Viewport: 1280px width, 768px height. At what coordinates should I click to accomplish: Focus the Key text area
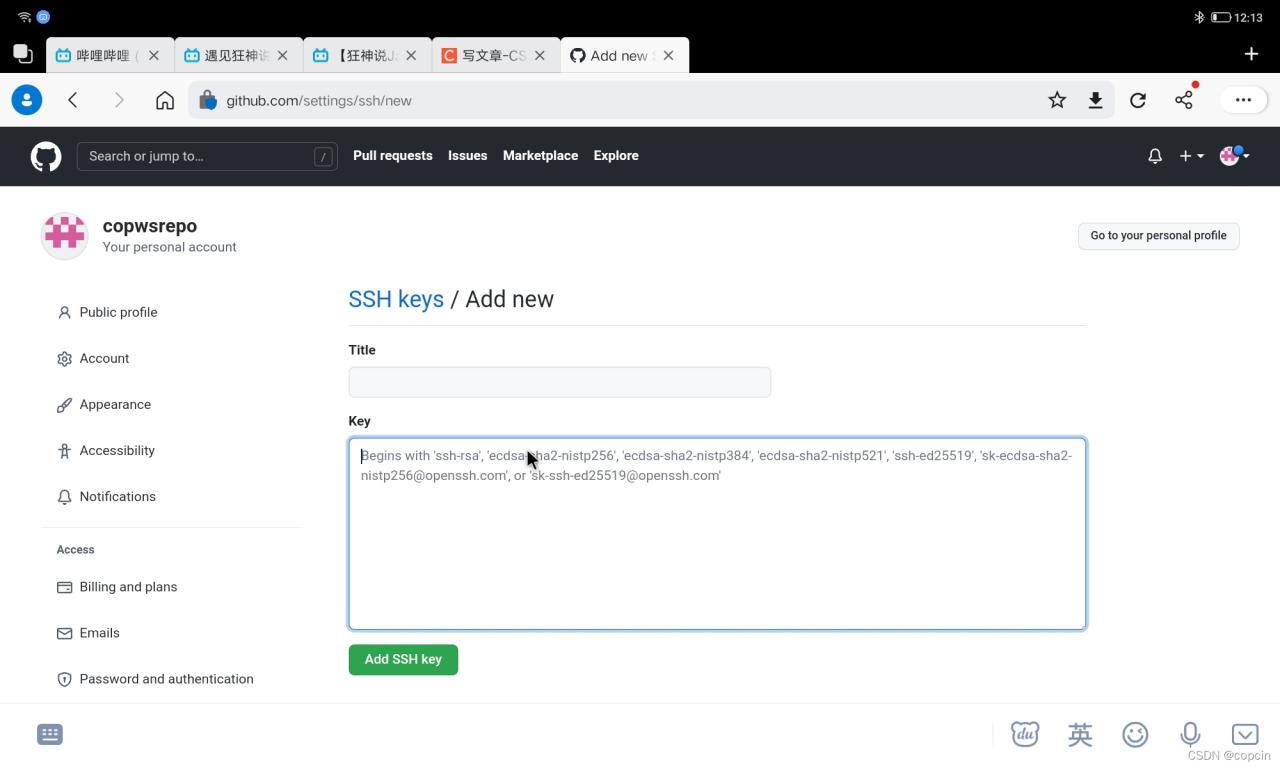[x=717, y=534]
